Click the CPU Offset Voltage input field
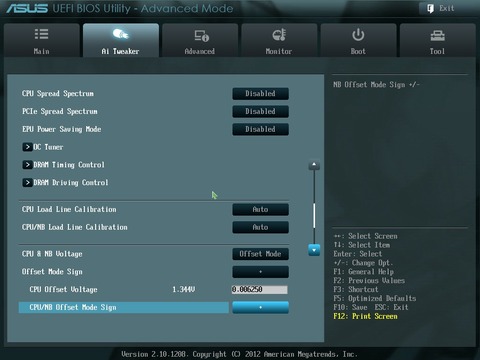 tap(259, 289)
